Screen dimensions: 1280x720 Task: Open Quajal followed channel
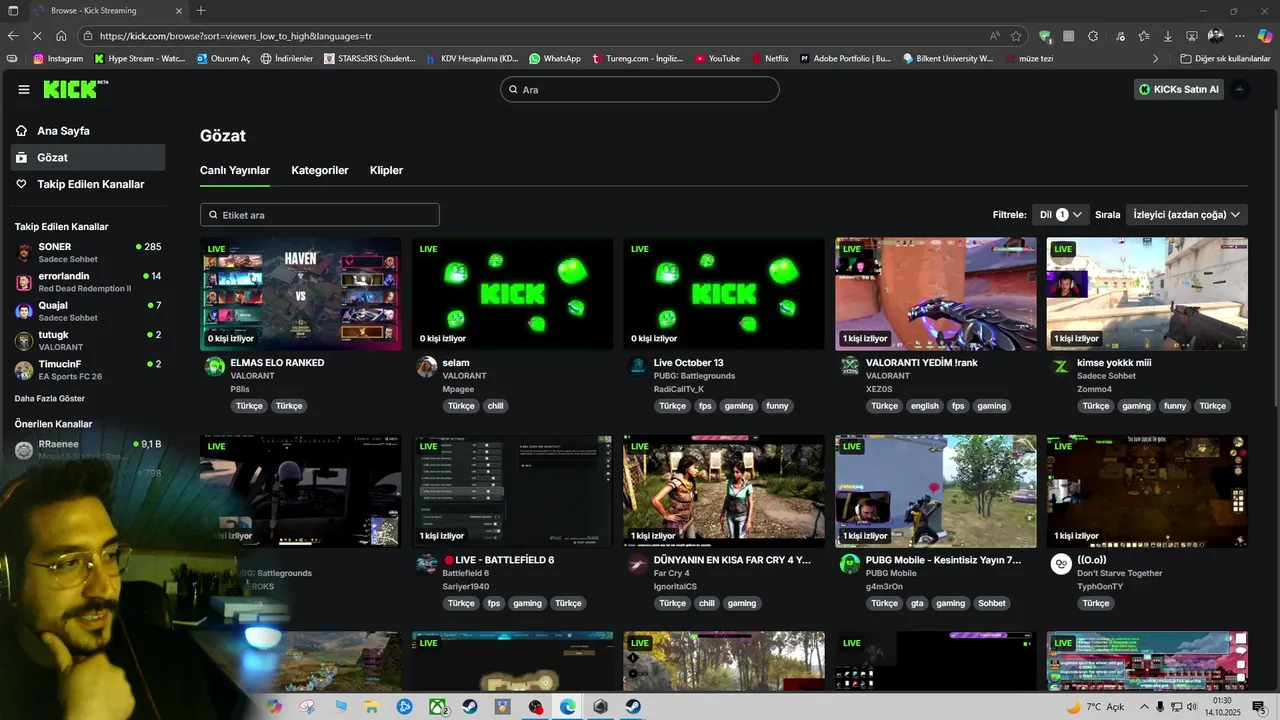tap(88, 311)
